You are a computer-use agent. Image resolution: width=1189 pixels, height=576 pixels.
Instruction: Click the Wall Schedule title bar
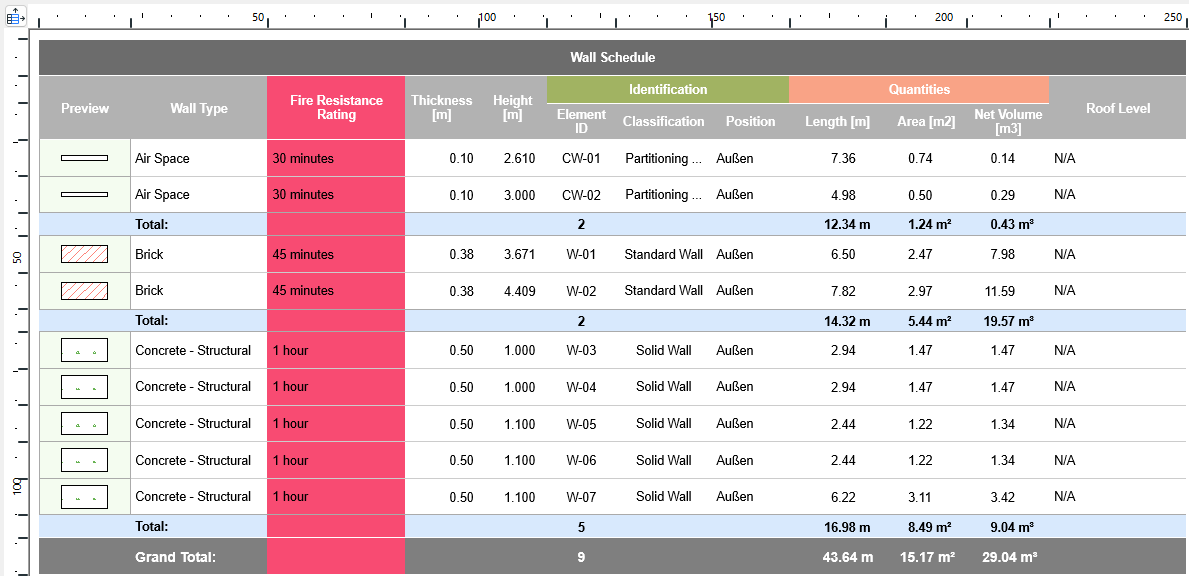pyautogui.click(x=612, y=57)
